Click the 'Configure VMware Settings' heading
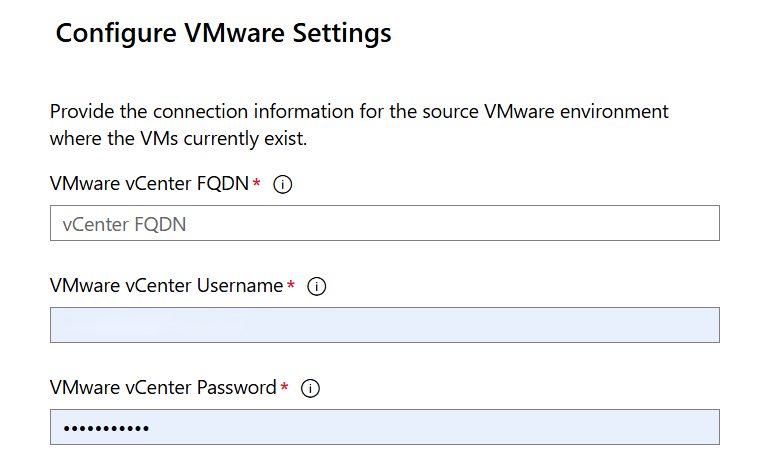Image resolution: width=763 pixels, height=473 pixels. pos(223,34)
